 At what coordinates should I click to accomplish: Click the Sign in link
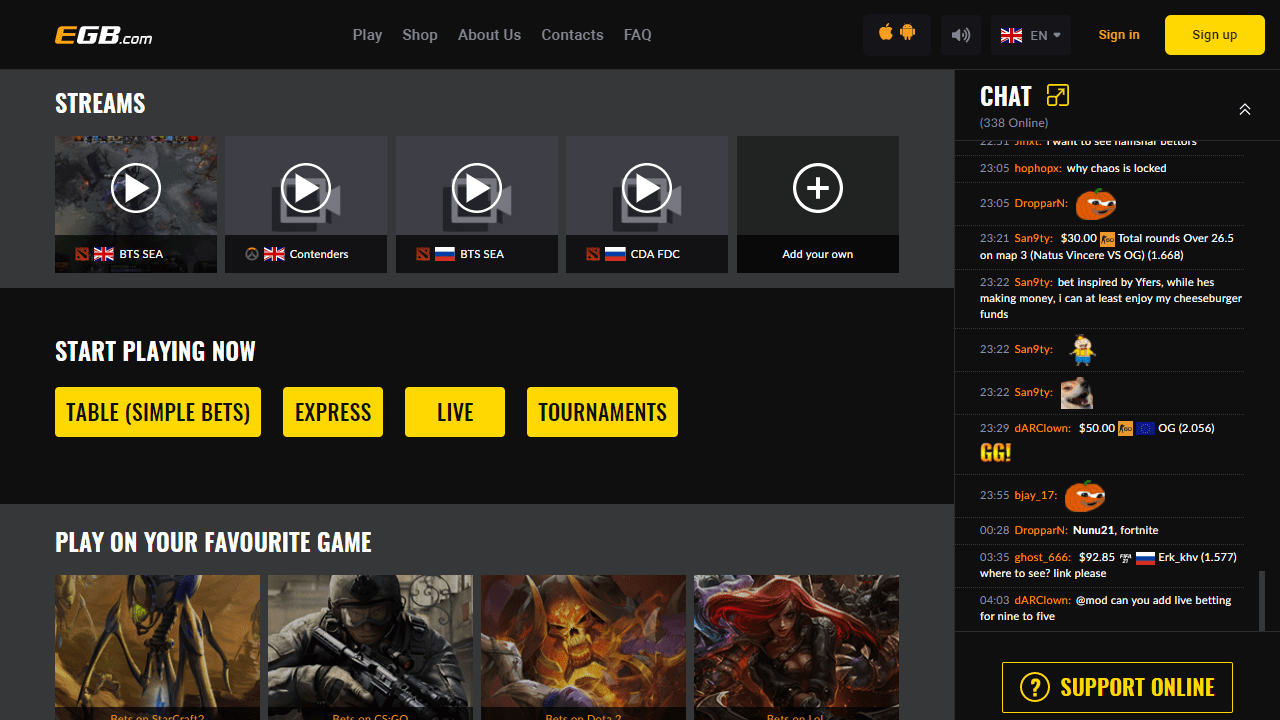point(1118,35)
